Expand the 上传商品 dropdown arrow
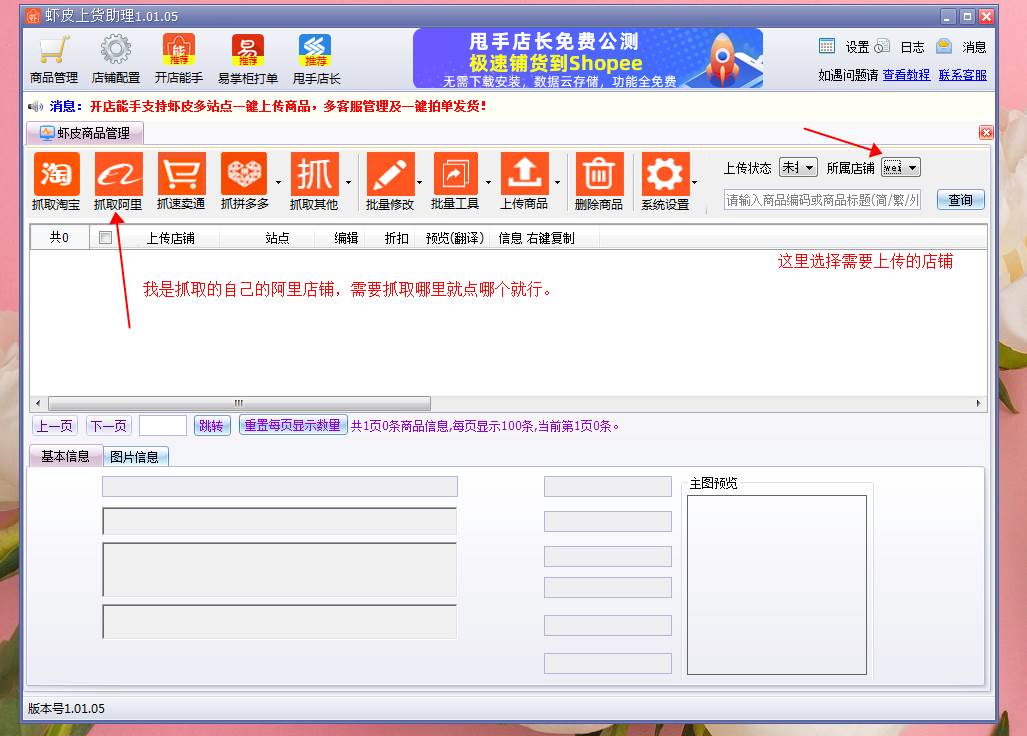The image size is (1027, 736). pos(557,182)
